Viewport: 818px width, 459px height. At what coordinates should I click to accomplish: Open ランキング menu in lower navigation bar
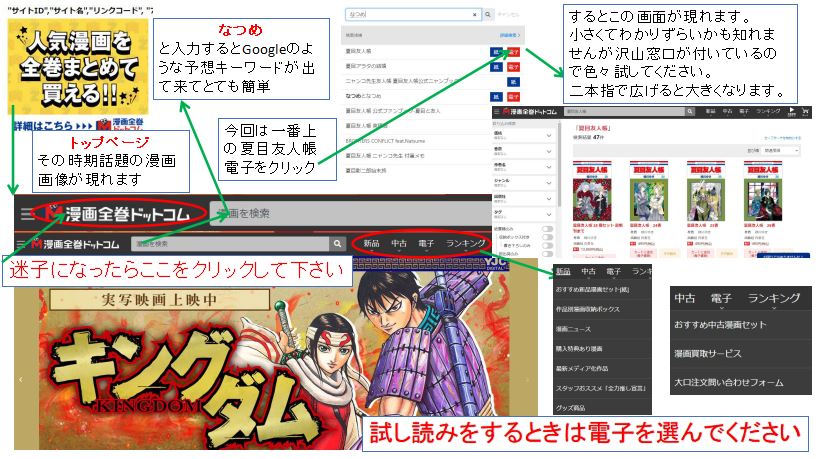tap(464, 244)
